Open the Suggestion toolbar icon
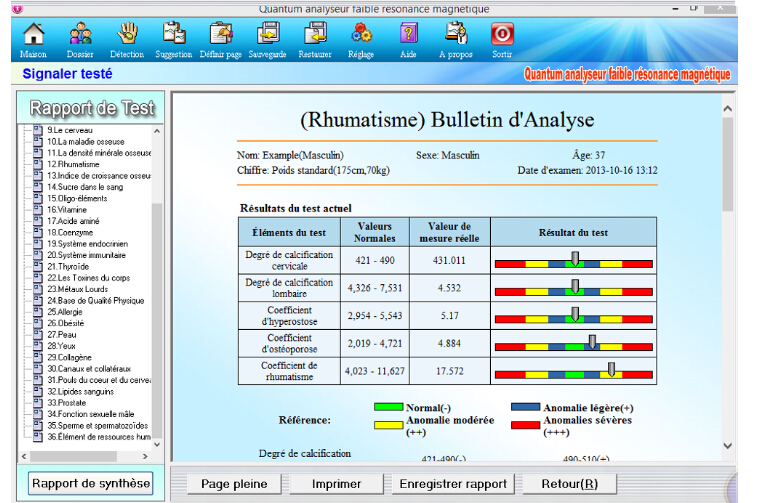Image resolution: width=758 pixels, height=503 pixels. click(x=174, y=40)
